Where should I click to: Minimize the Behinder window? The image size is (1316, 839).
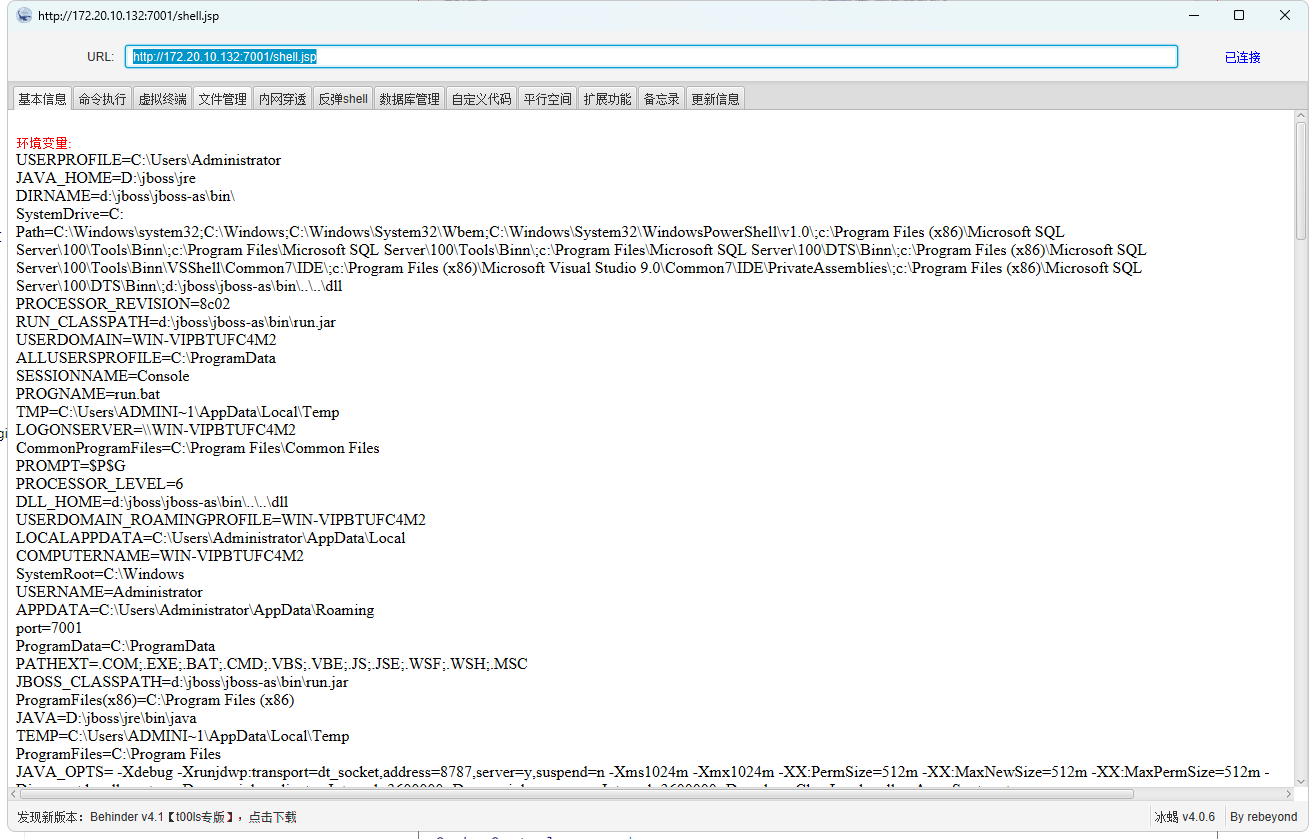[x=1193, y=15]
